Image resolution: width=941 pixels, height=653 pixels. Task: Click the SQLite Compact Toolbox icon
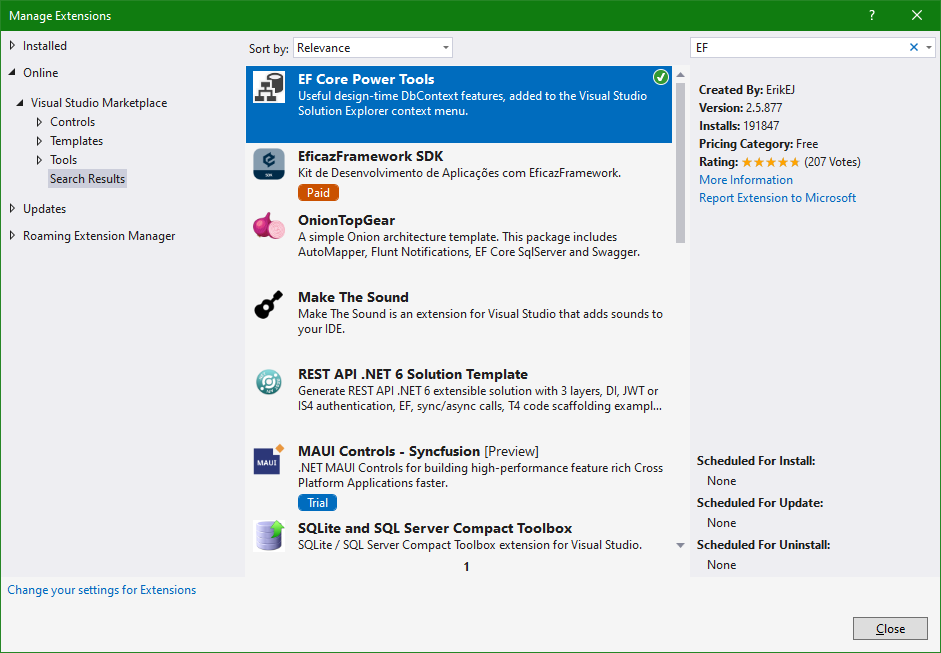click(x=268, y=535)
